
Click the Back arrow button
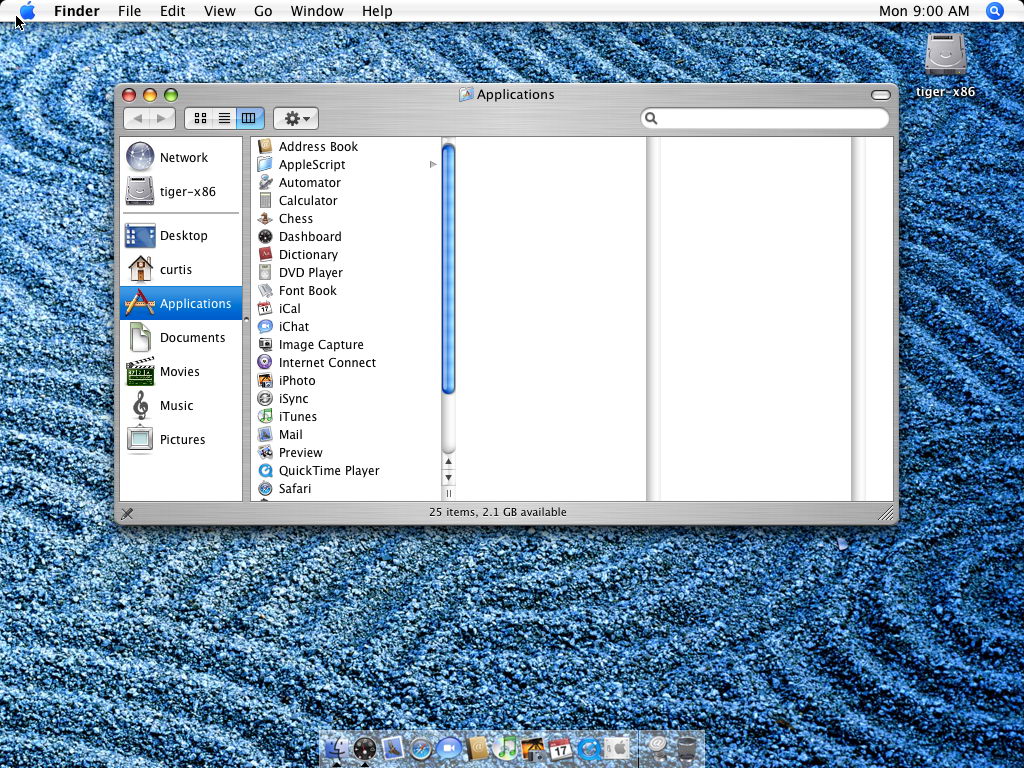137,118
